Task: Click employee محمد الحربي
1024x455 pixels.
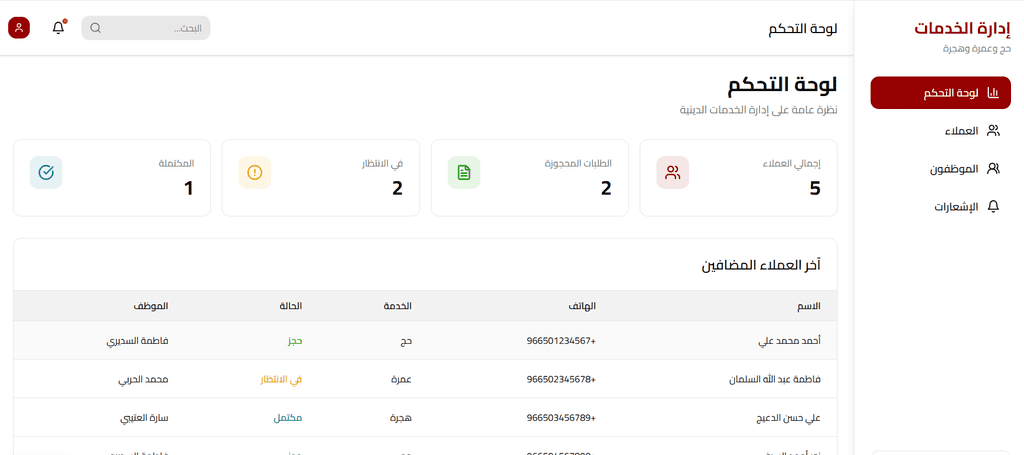Action: (x=142, y=379)
